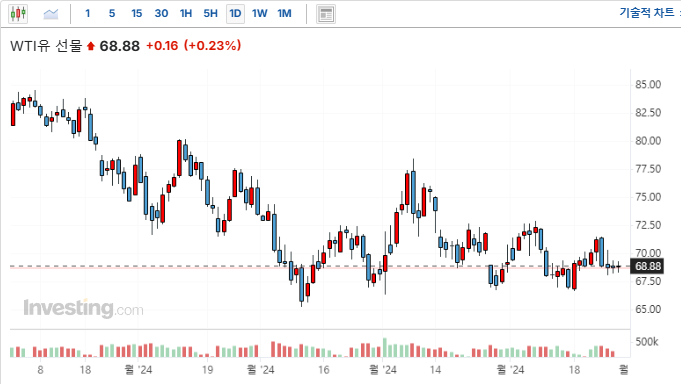Click the 68.88 price marker on axis
681x384 pixels.
coord(647,266)
